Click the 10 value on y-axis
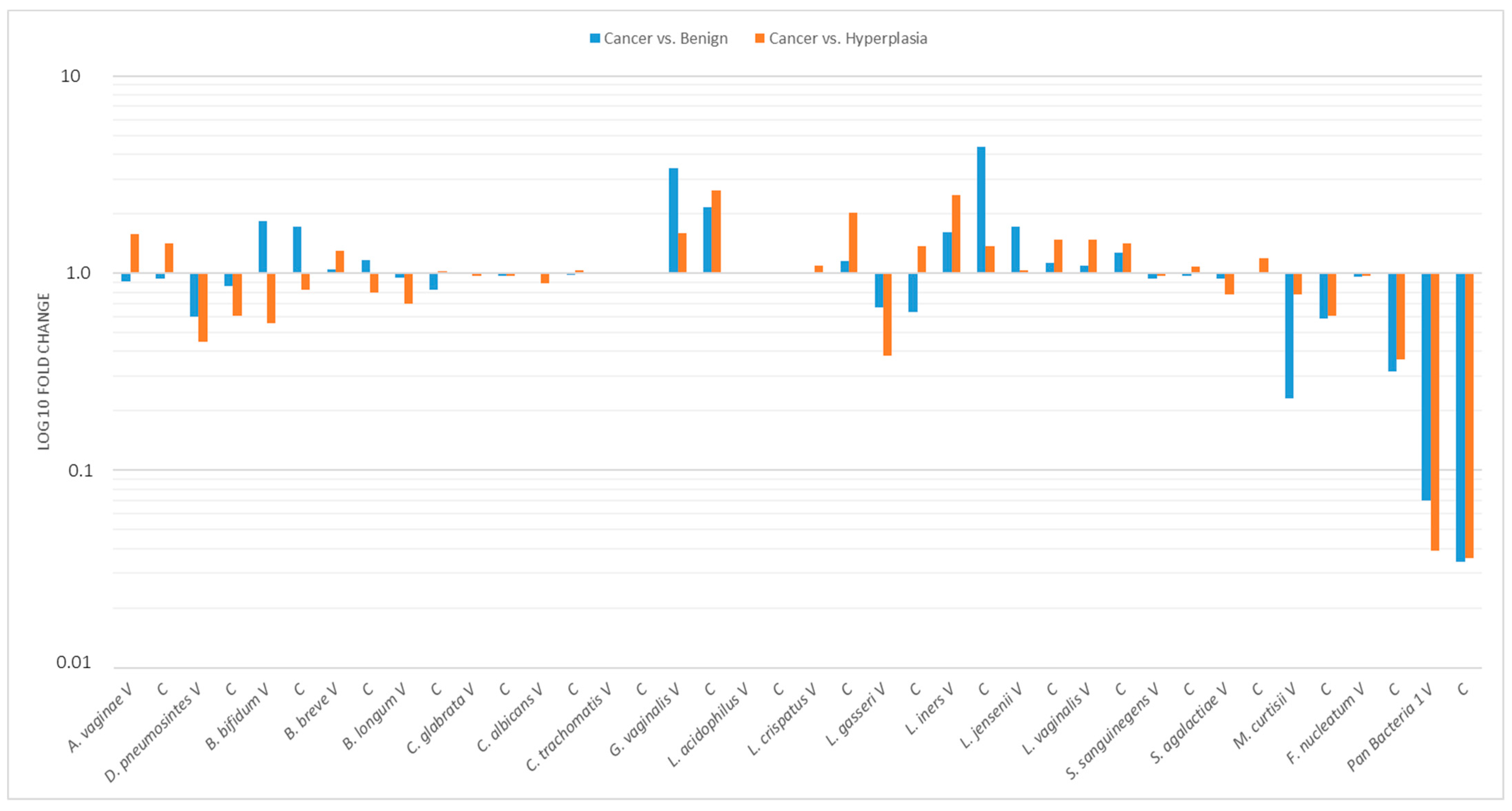1512x811 pixels. [x=70, y=76]
